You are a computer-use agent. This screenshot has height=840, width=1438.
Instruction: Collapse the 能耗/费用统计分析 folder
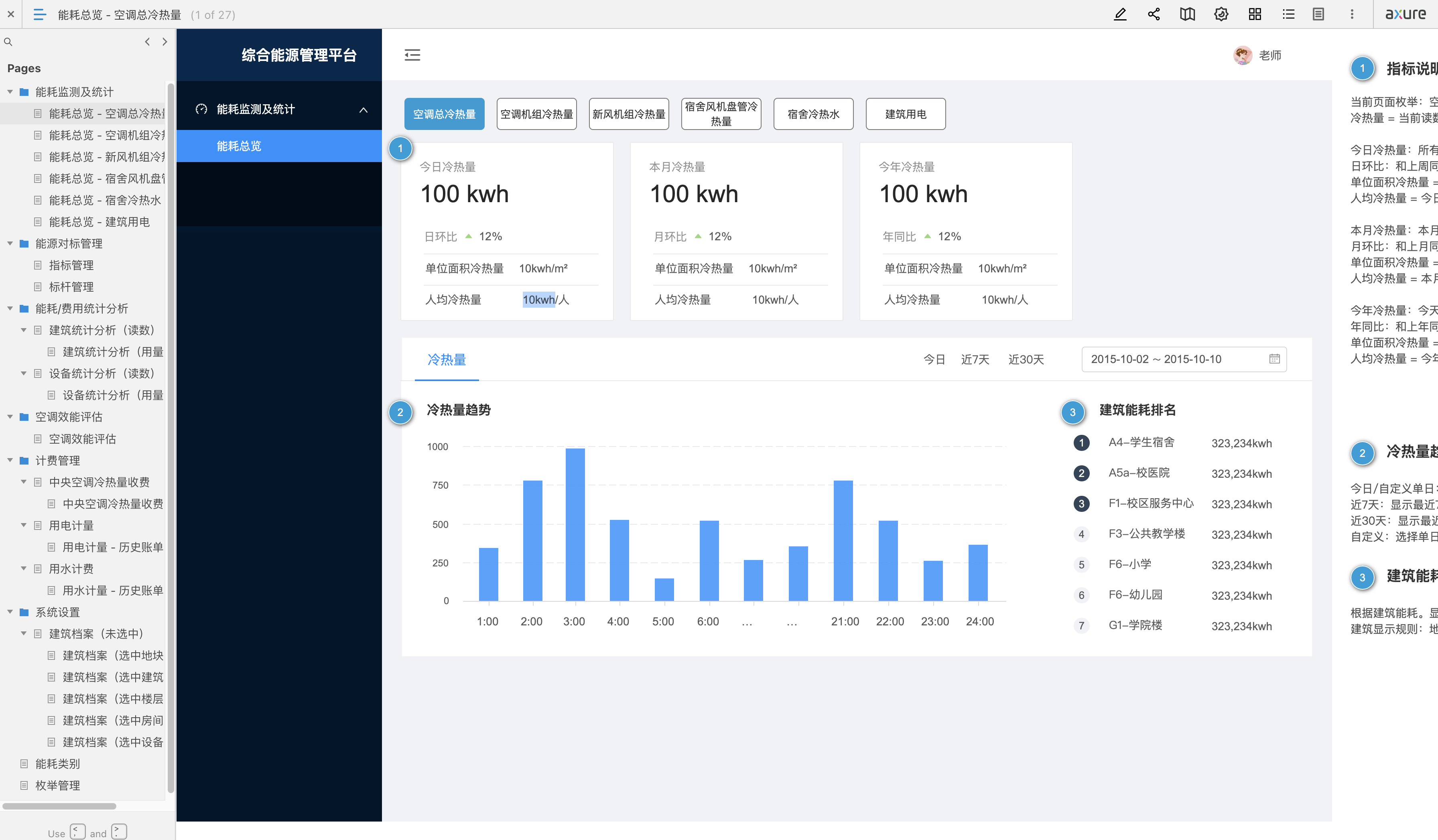tap(10, 309)
